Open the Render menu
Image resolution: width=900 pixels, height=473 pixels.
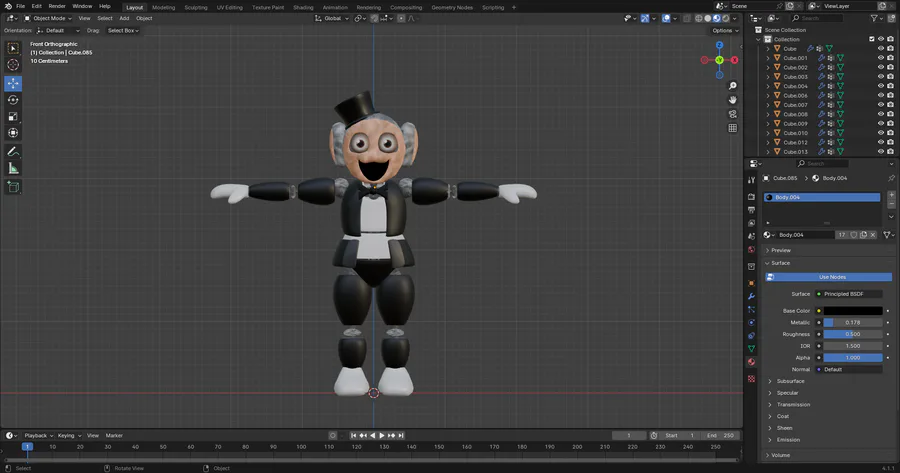click(57, 6)
